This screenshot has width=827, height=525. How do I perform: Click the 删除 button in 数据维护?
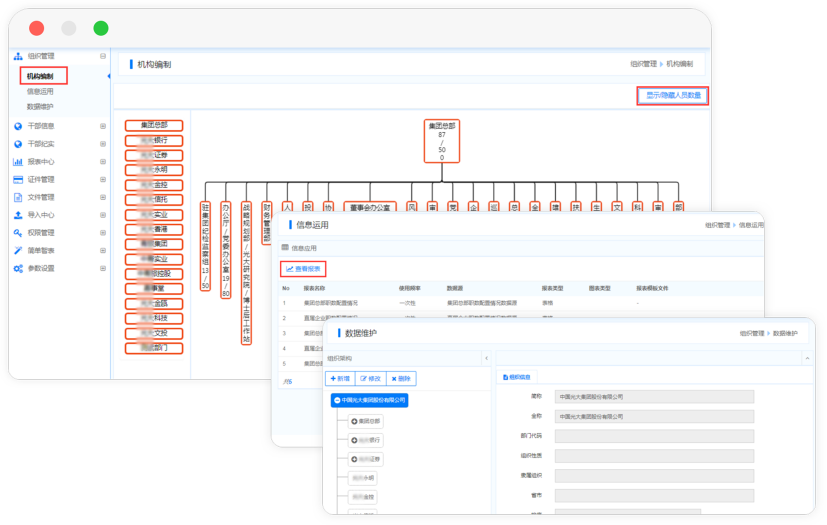[400, 379]
